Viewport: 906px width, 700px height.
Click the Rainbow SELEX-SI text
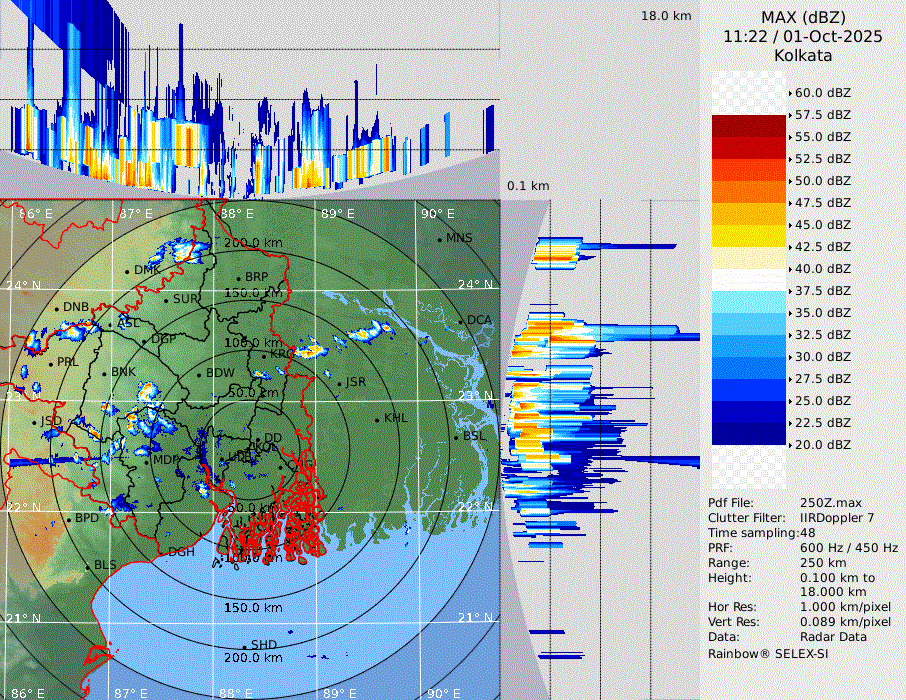click(x=767, y=653)
